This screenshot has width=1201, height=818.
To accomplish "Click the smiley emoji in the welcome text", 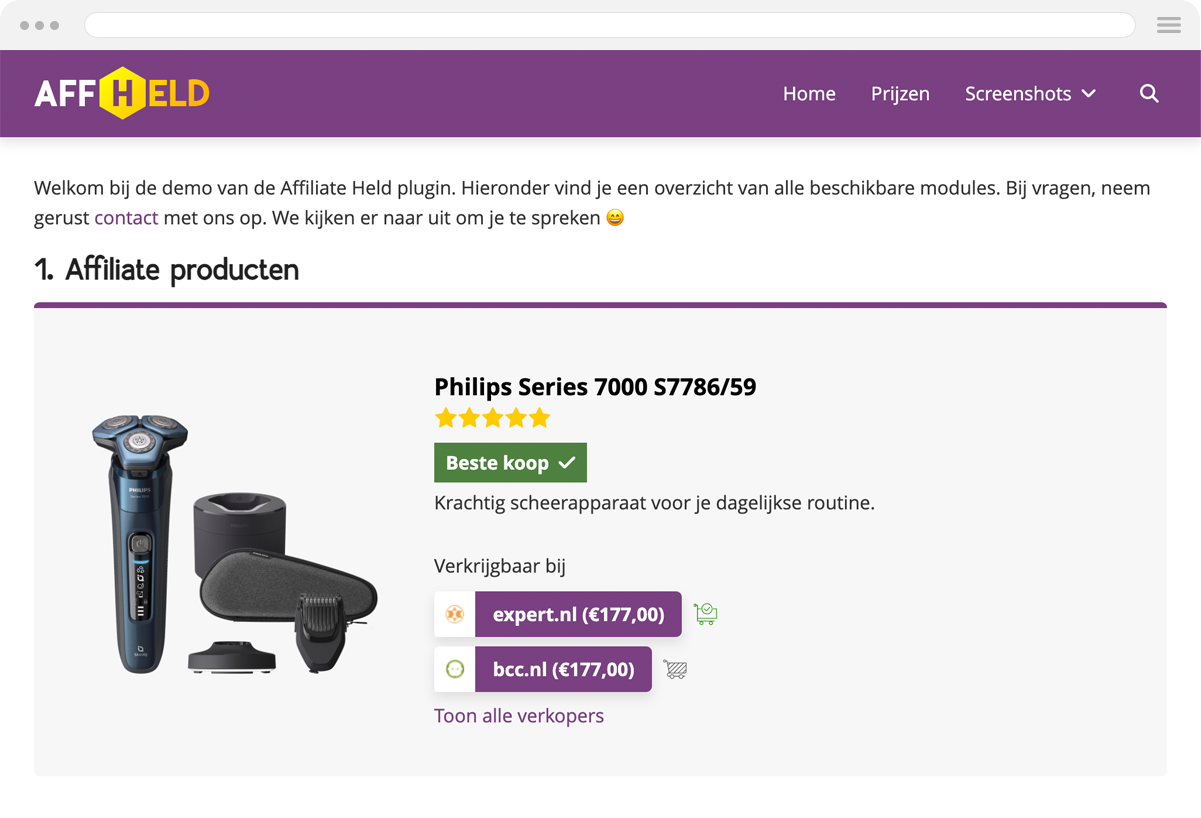I will (x=614, y=216).
